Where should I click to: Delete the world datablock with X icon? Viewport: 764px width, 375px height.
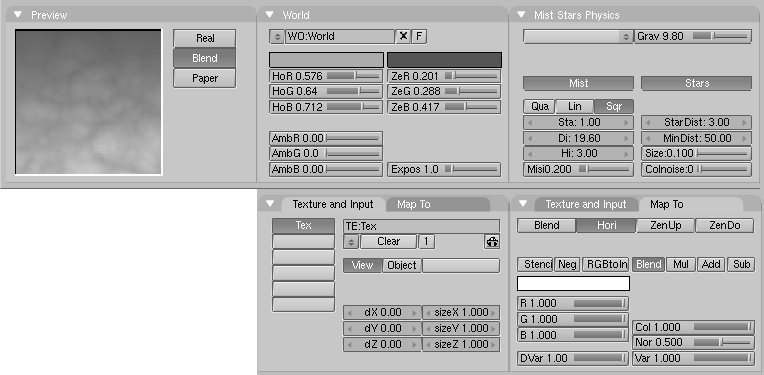pyautogui.click(x=403, y=37)
